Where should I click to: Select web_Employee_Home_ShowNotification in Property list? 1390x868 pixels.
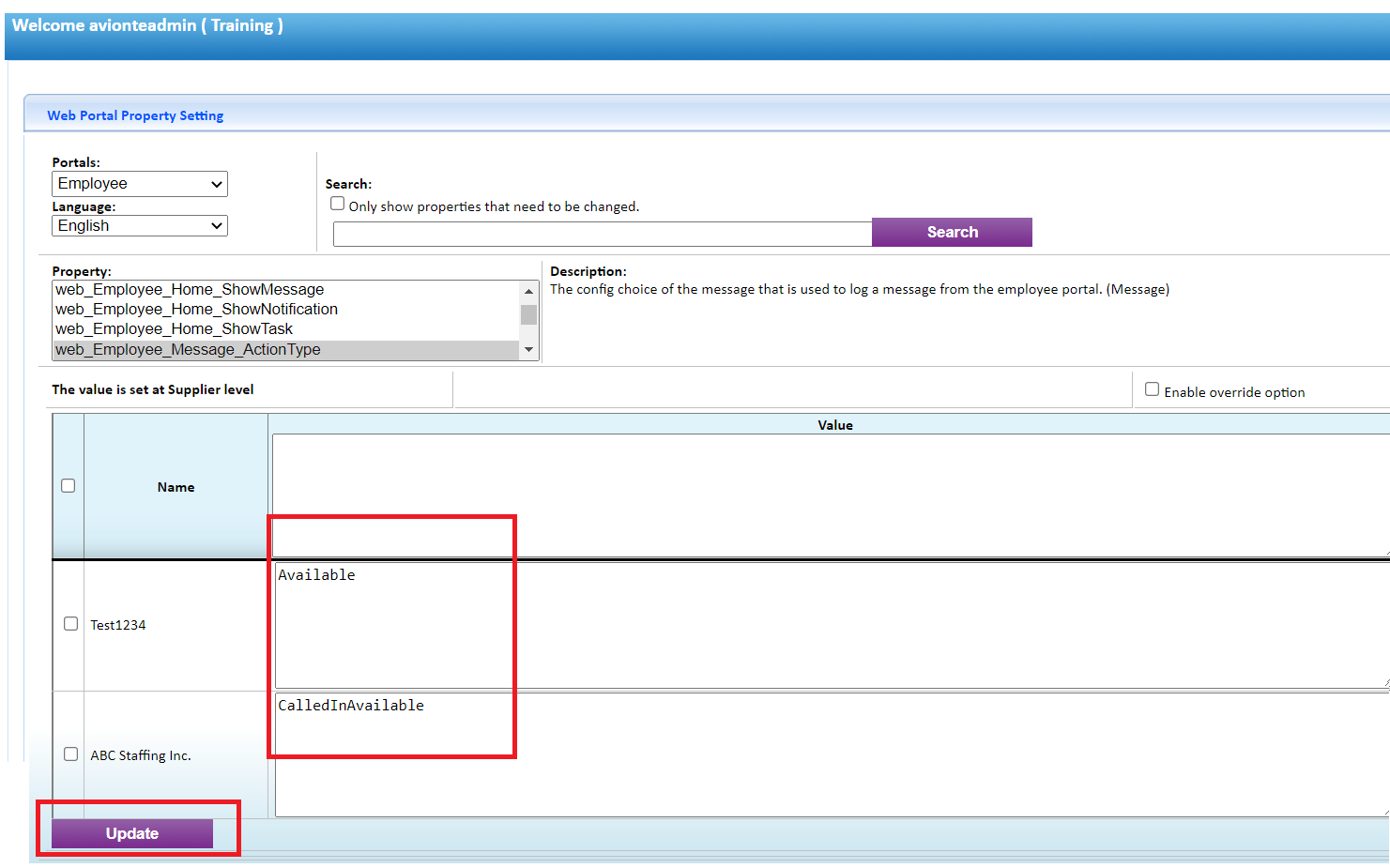pyautogui.click(x=285, y=309)
